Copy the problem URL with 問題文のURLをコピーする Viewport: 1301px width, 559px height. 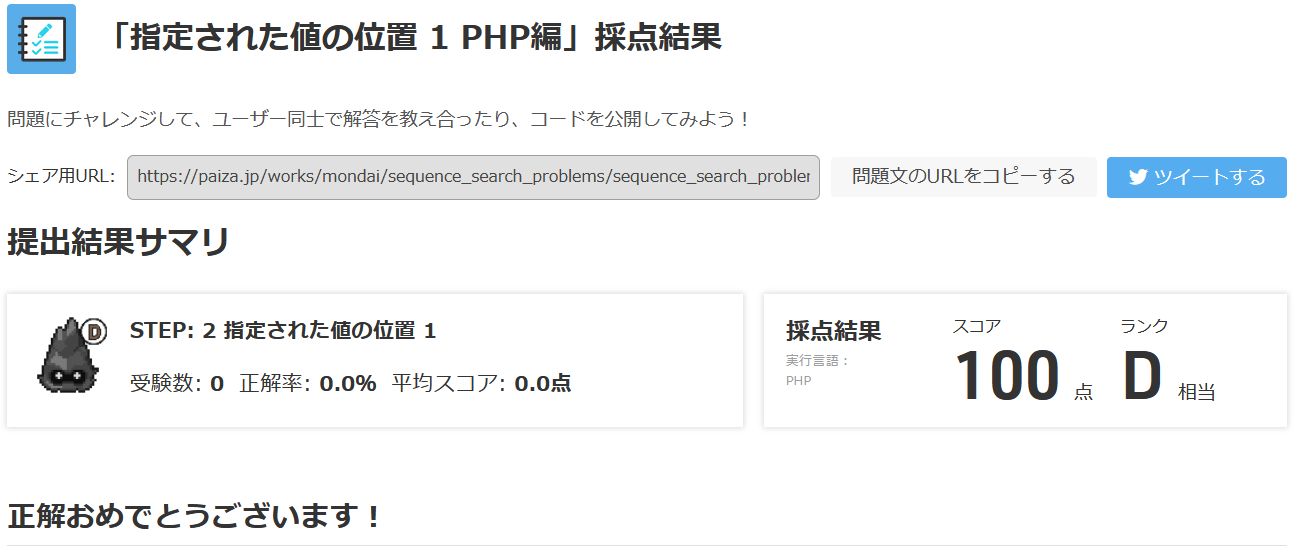coord(963,177)
